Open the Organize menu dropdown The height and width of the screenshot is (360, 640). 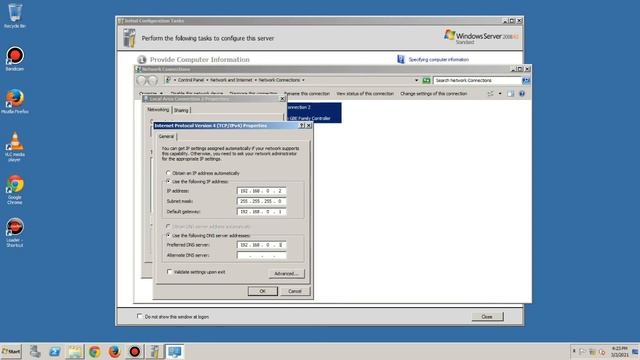(x=151, y=93)
